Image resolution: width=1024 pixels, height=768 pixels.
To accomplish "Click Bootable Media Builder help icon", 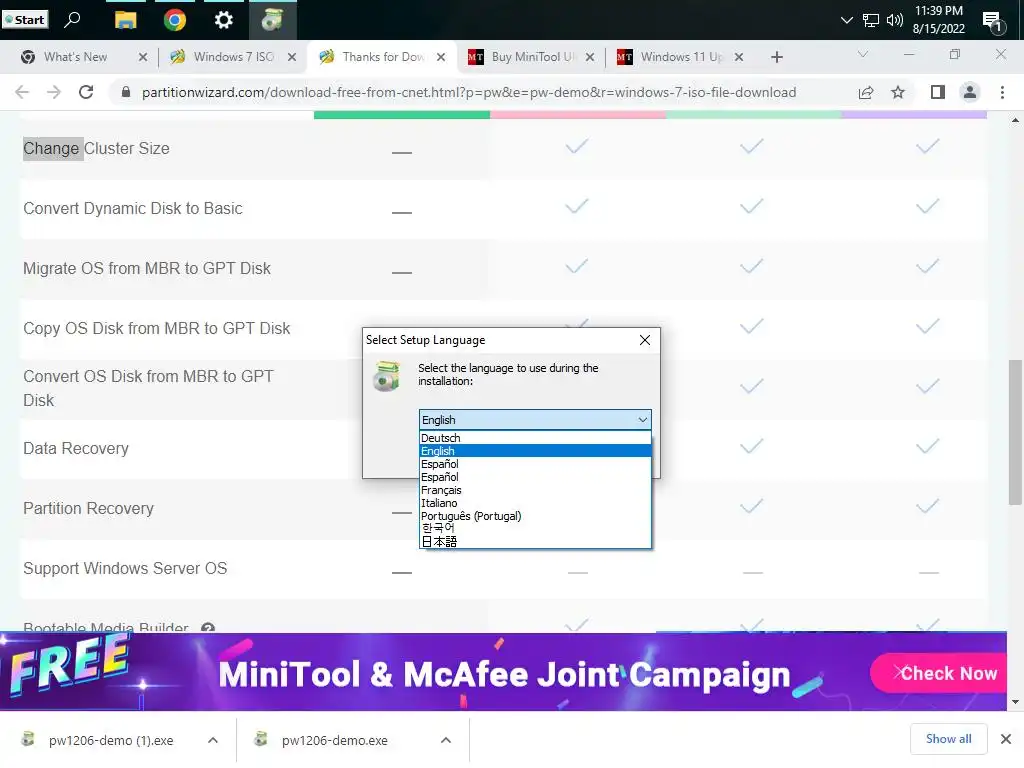I will [x=208, y=628].
